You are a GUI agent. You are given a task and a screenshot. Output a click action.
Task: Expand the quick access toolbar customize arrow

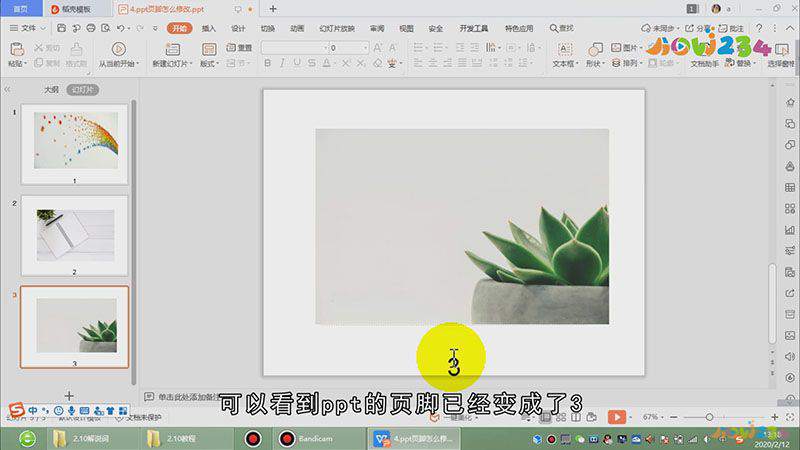coord(155,29)
